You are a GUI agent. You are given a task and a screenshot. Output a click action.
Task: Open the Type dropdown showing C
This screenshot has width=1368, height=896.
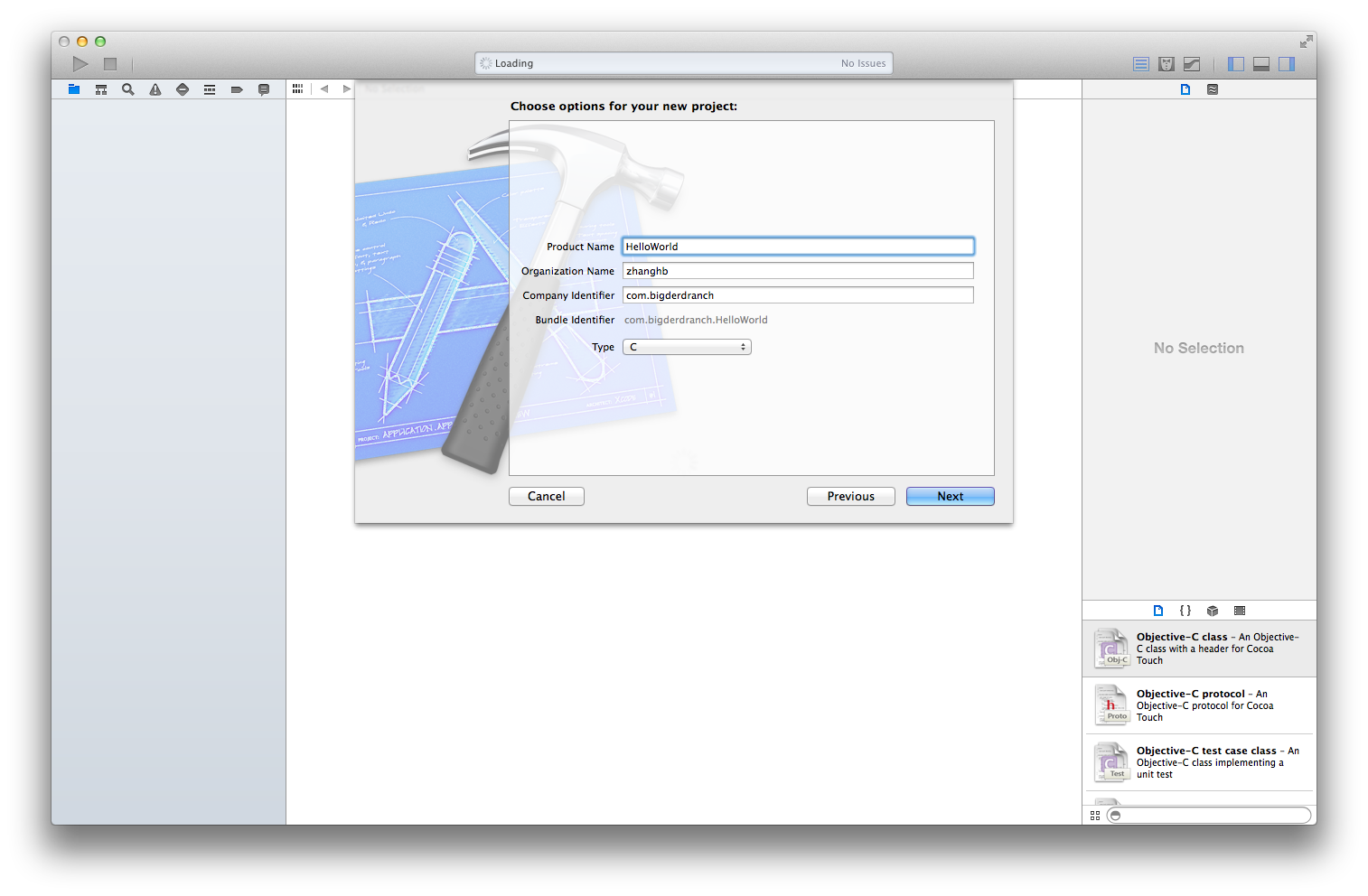click(687, 347)
